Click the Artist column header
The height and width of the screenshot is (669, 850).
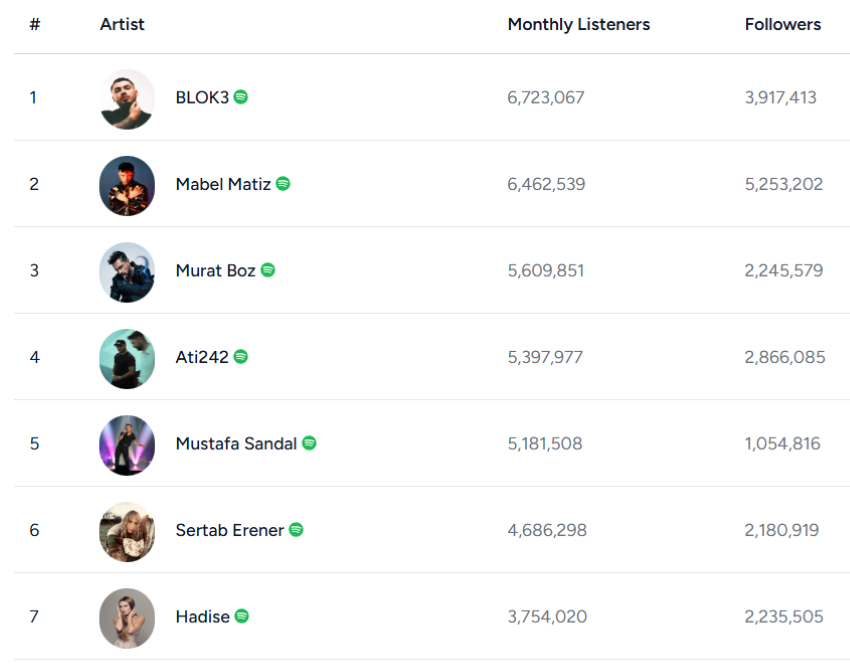[x=122, y=24]
